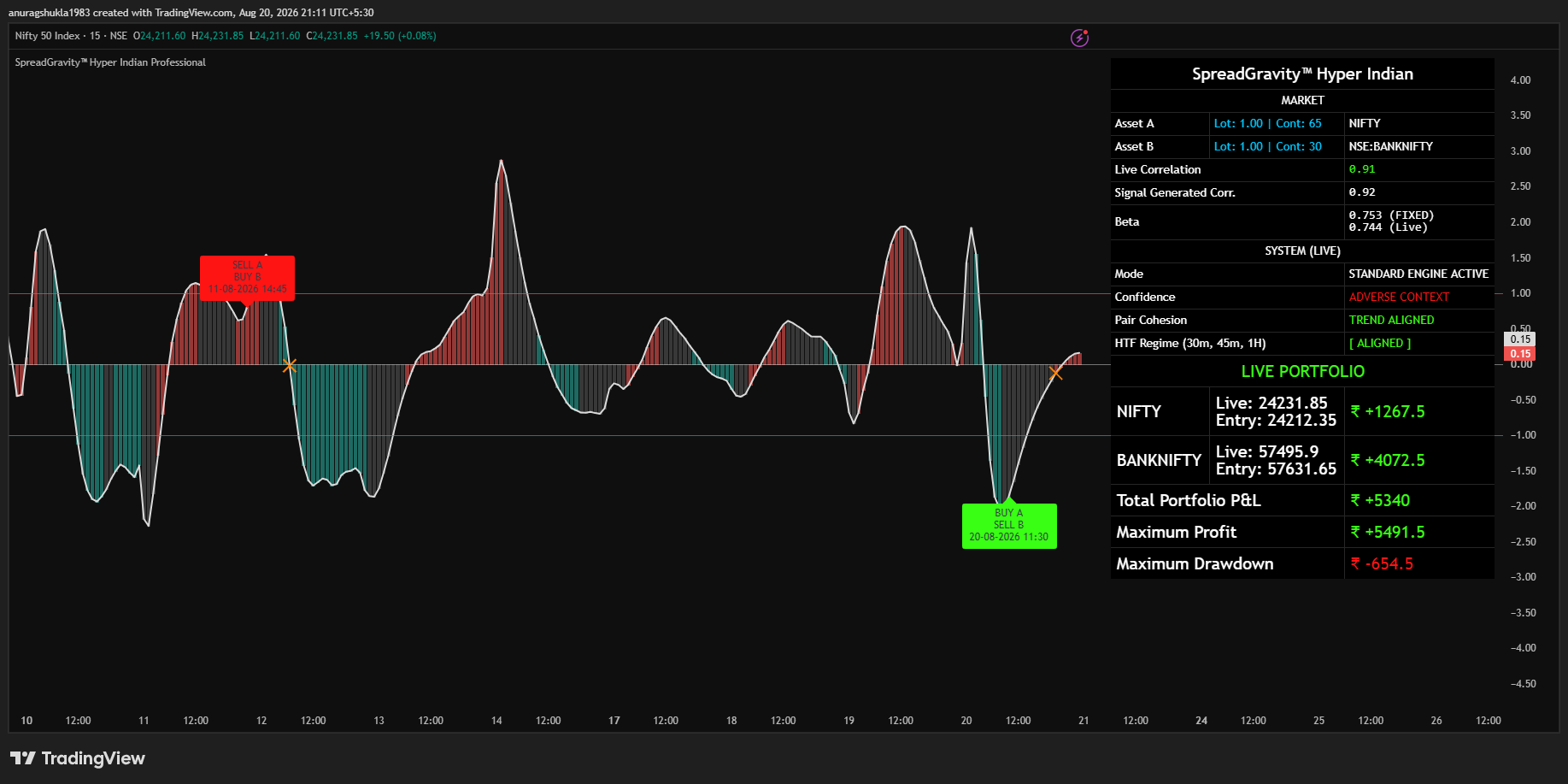The image size is (1568, 784).
Task: Click the anuragshukla1983 created with TradingView.com caption
Action: click(191, 13)
